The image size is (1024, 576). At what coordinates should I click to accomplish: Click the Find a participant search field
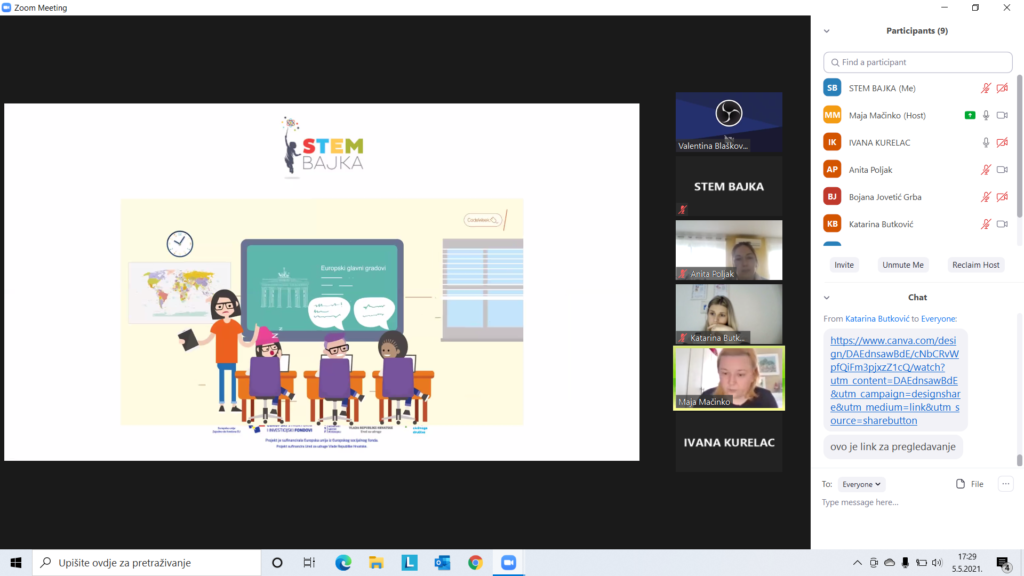[918, 62]
